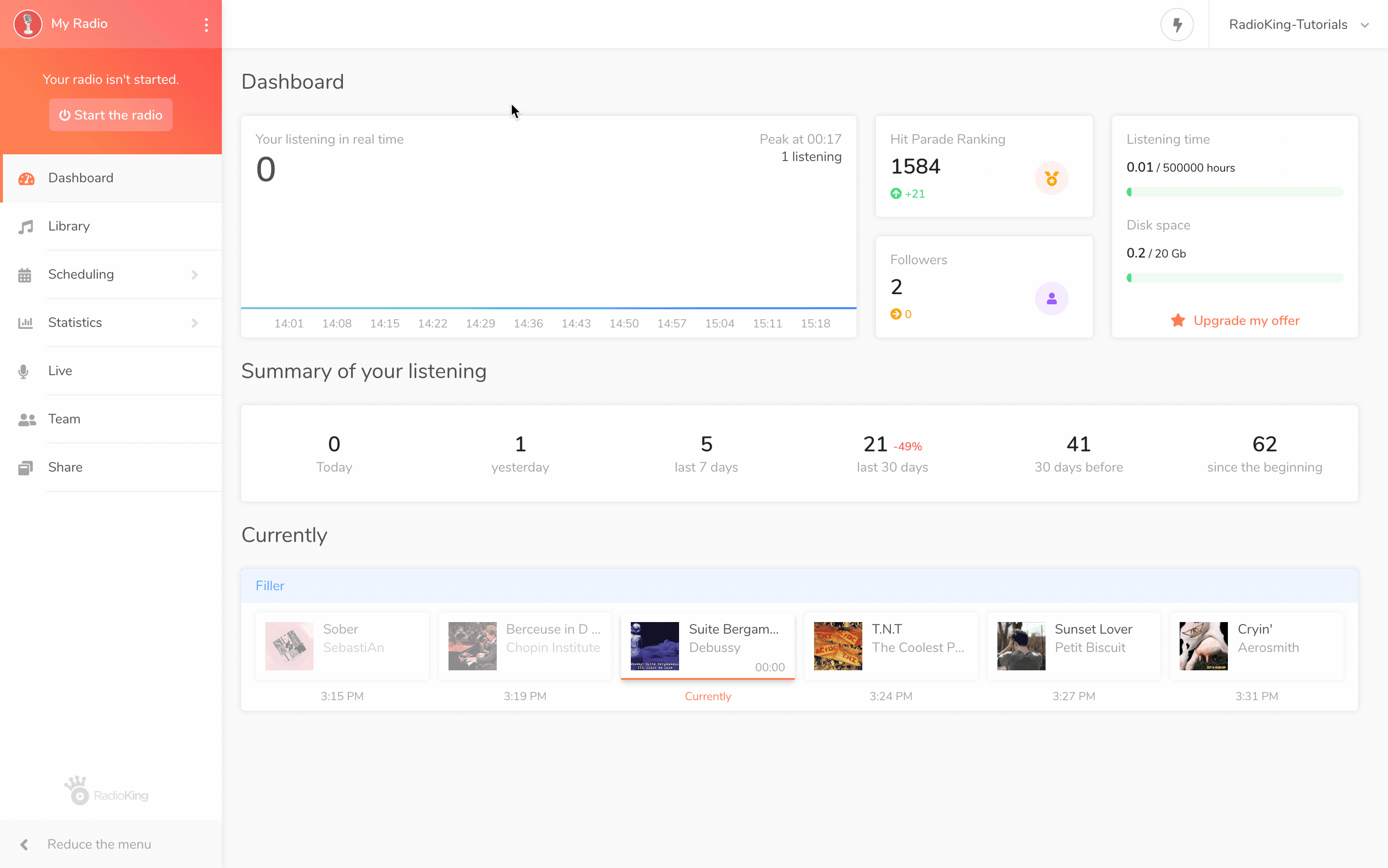The image size is (1388, 868).
Task: Click the Hit Parade ranking value 1584
Action: tap(915, 166)
